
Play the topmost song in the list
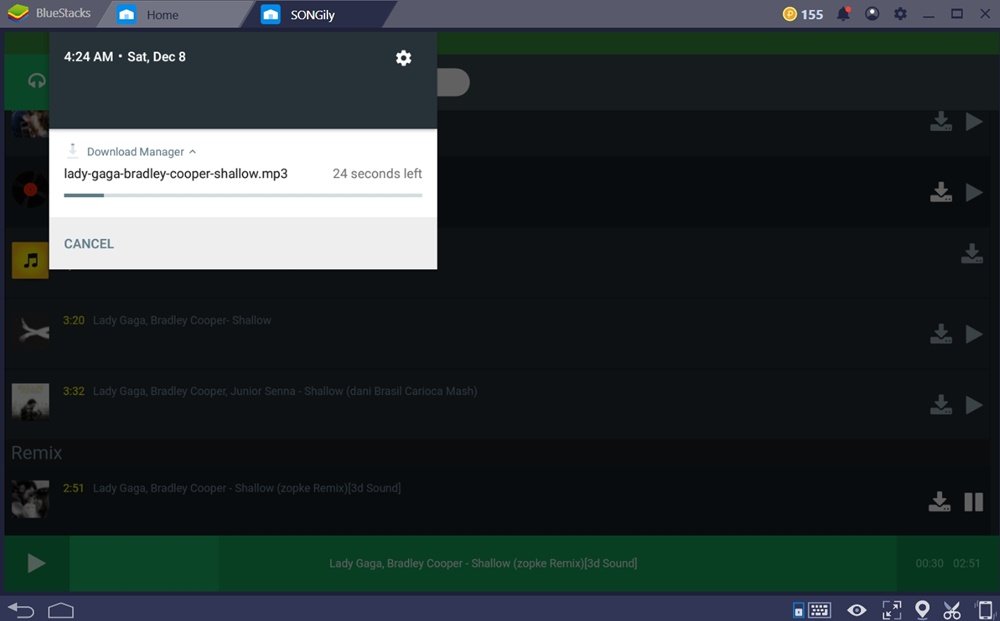[974, 121]
